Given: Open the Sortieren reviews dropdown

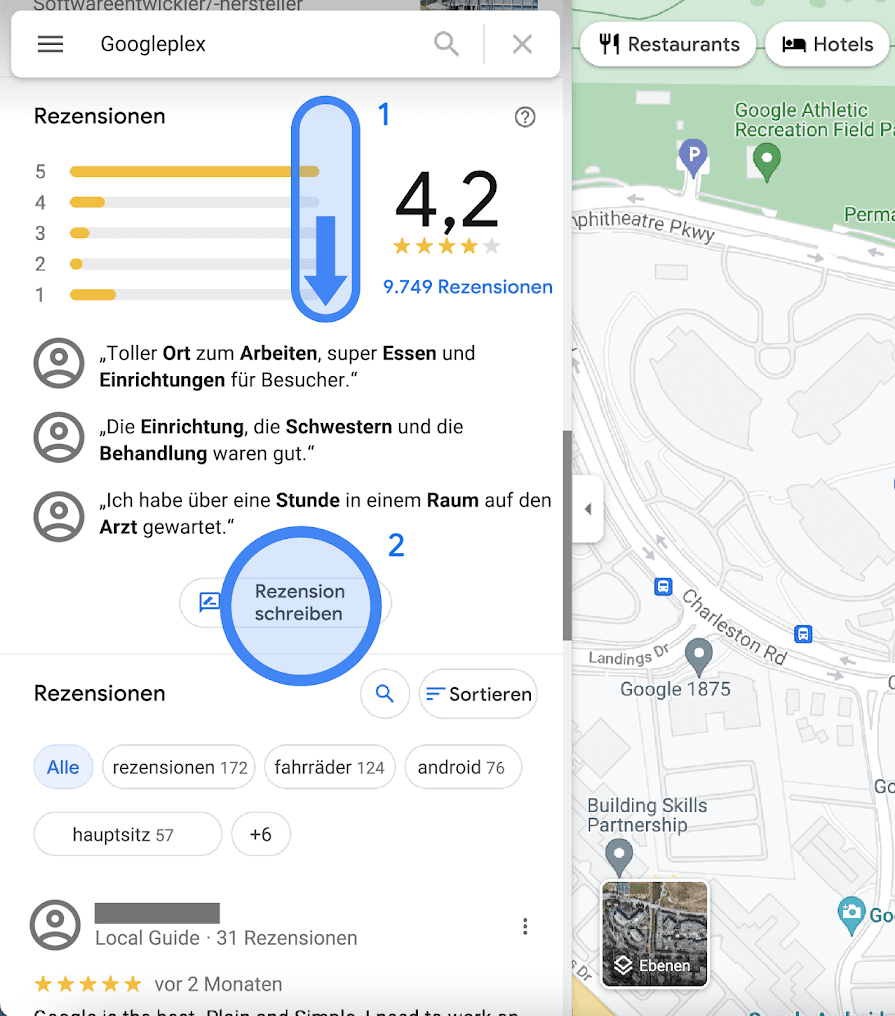Looking at the screenshot, I should (x=478, y=694).
